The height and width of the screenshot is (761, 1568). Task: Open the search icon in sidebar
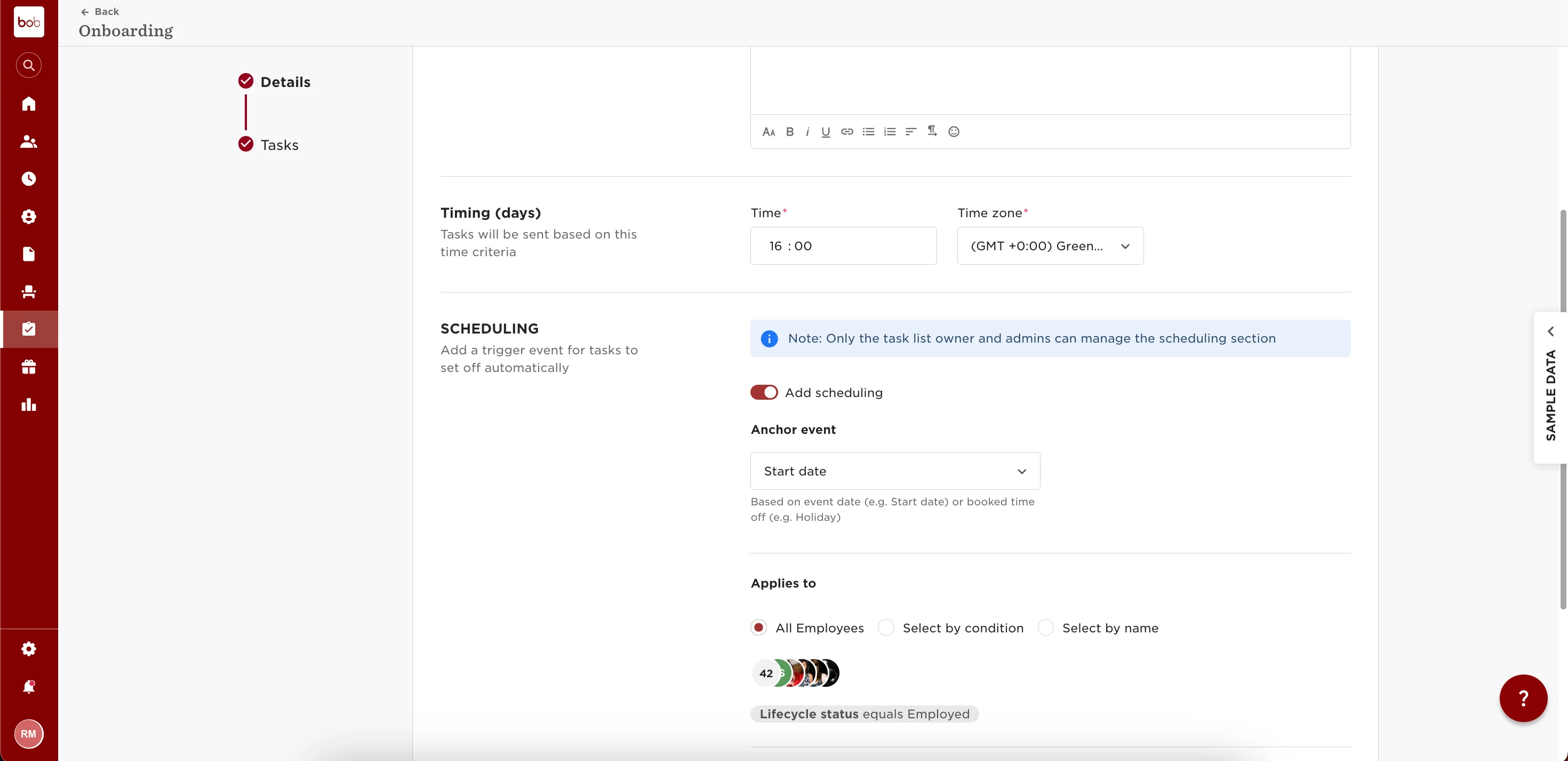tap(29, 65)
